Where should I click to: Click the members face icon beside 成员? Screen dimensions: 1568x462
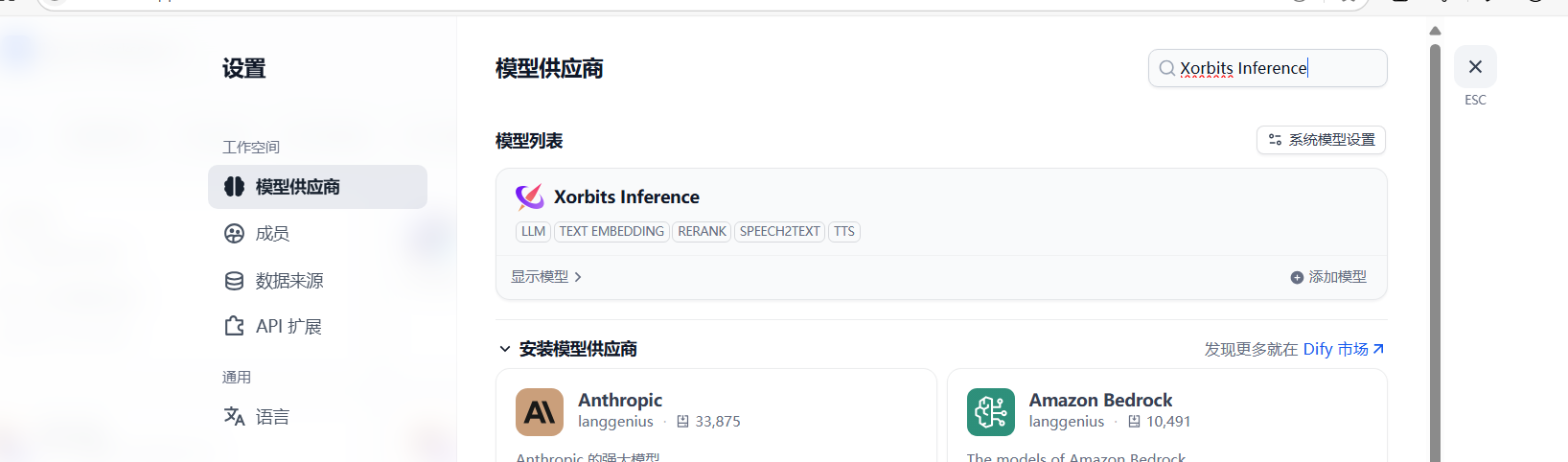[x=234, y=233]
